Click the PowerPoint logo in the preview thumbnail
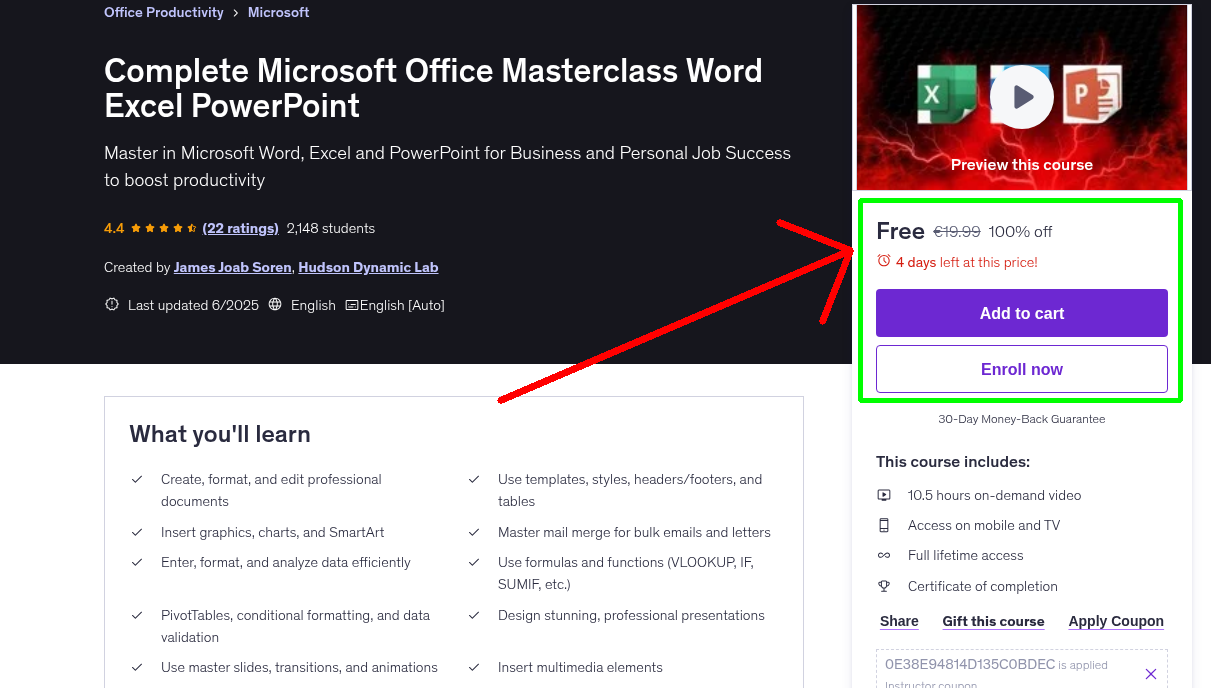The image size is (1211, 688). tap(1092, 94)
